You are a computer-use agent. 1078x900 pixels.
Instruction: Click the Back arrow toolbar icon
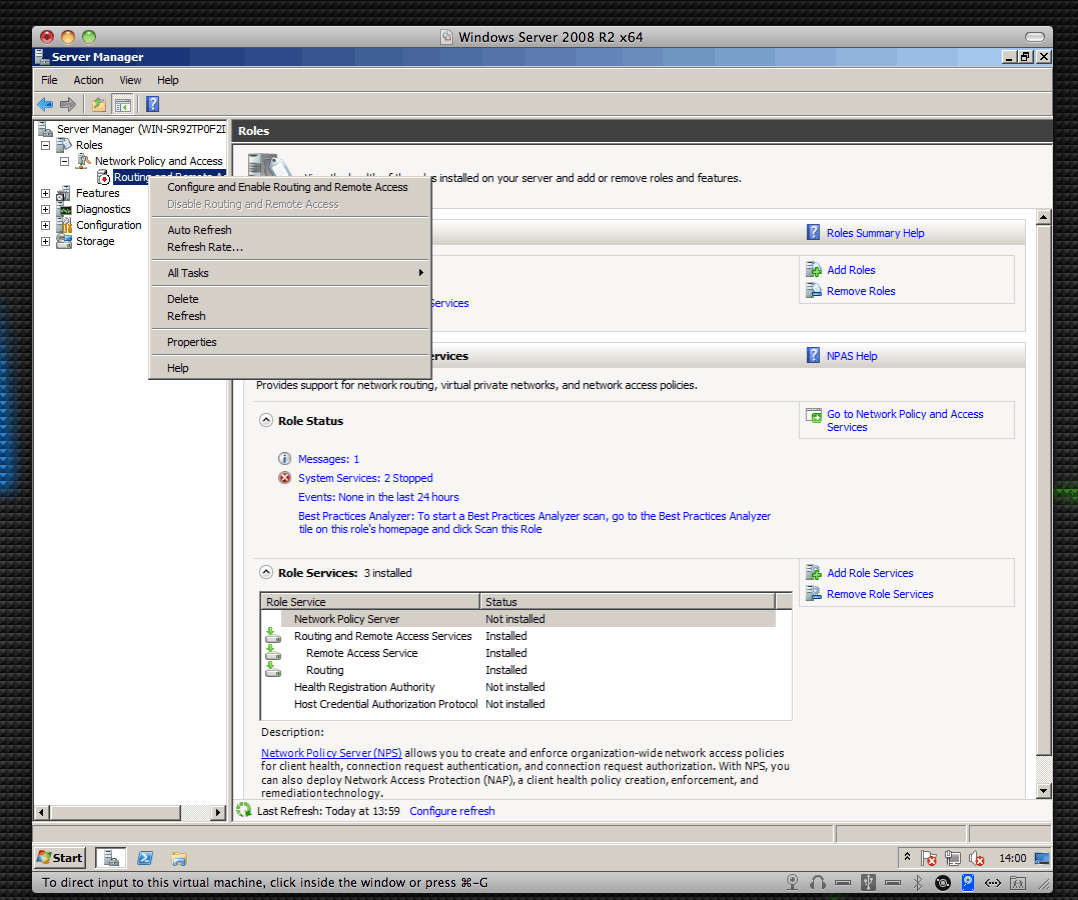[45, 105]
